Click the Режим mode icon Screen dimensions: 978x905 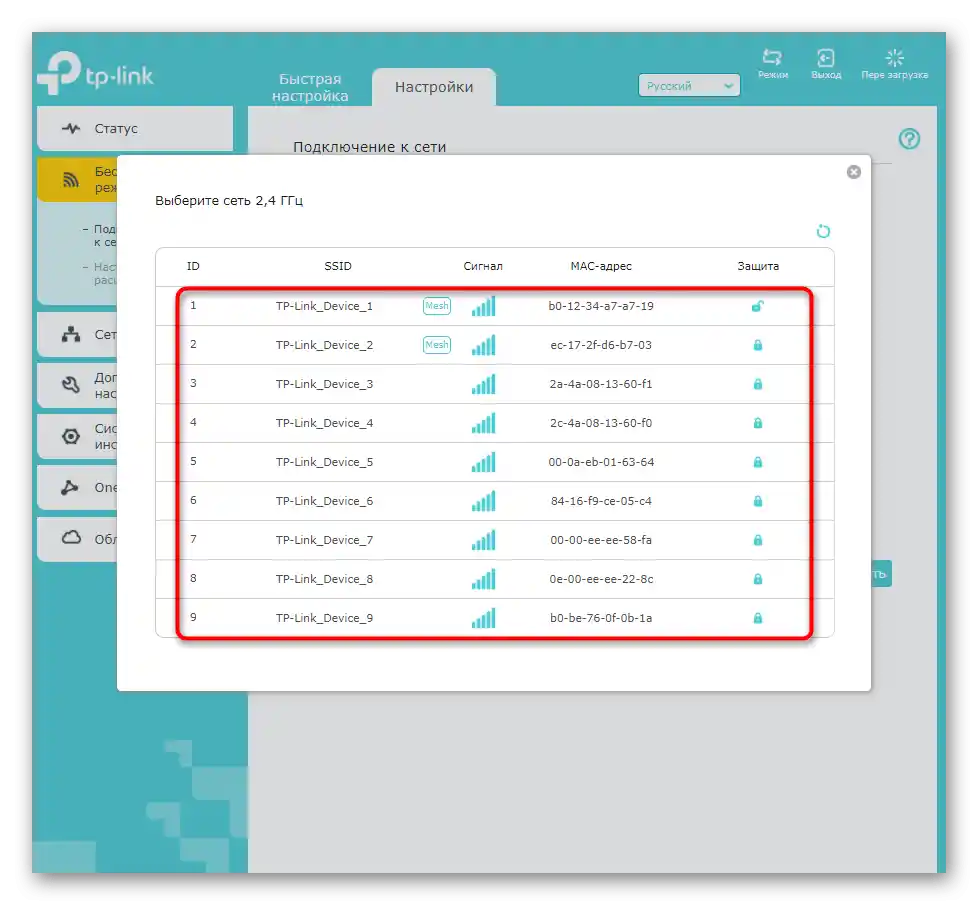(x=773, y=58)
